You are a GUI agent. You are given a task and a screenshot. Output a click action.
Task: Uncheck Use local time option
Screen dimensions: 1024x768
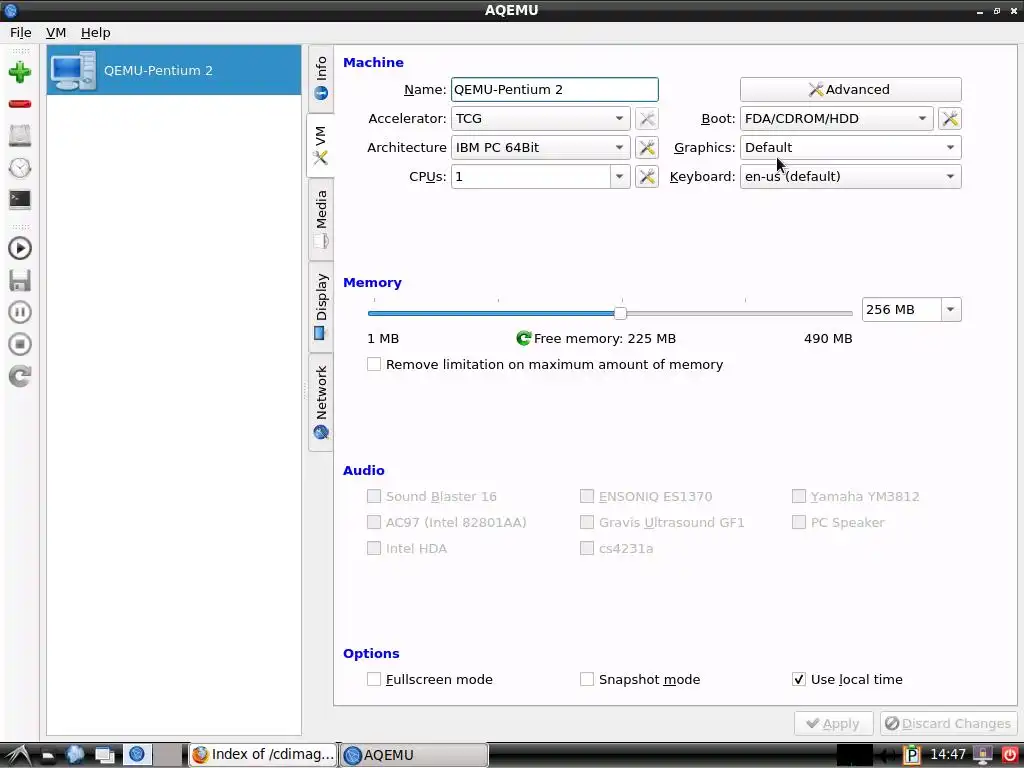tap(799, 679)
